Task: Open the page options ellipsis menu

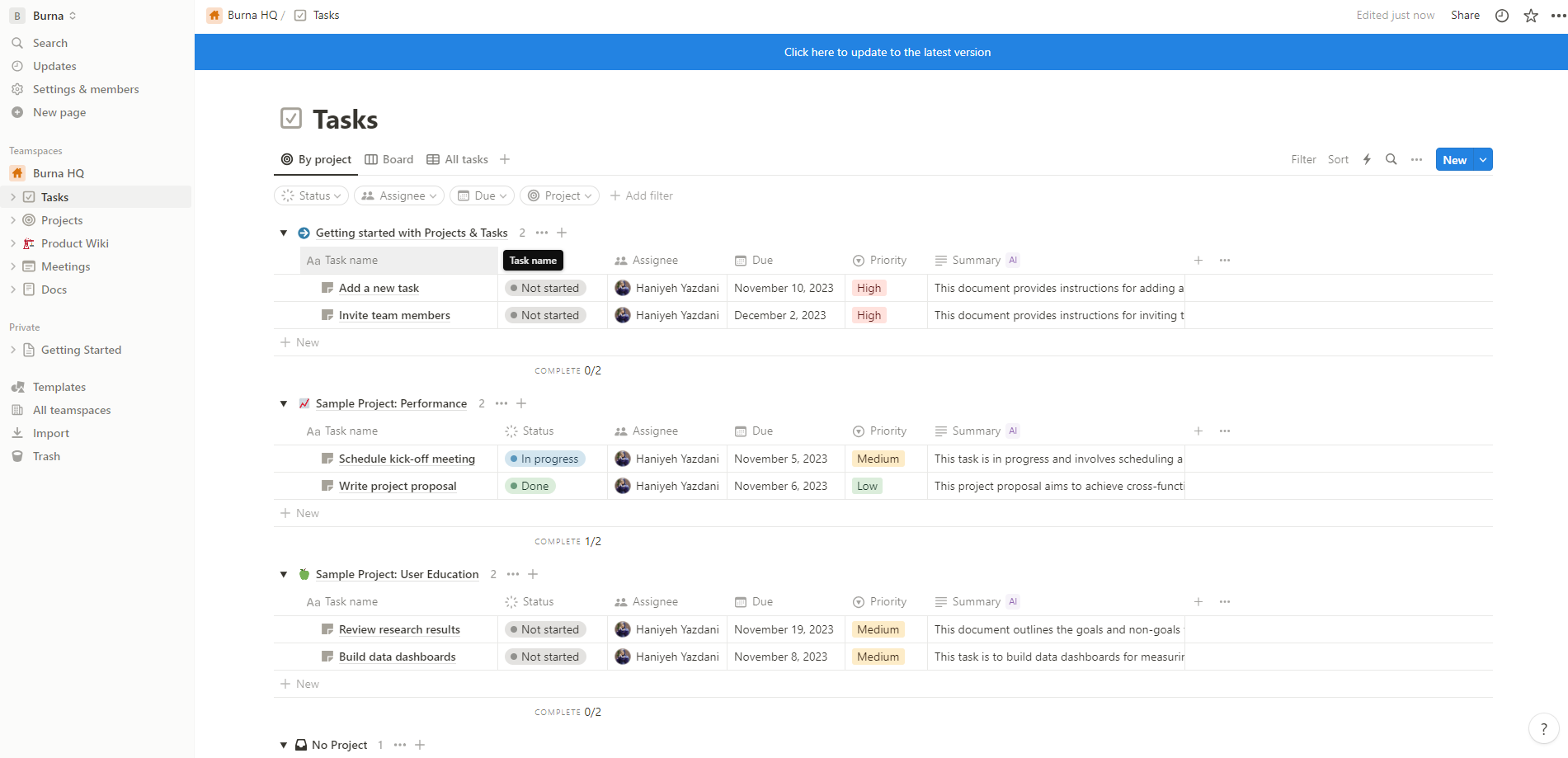Action: coord(1557,16)
